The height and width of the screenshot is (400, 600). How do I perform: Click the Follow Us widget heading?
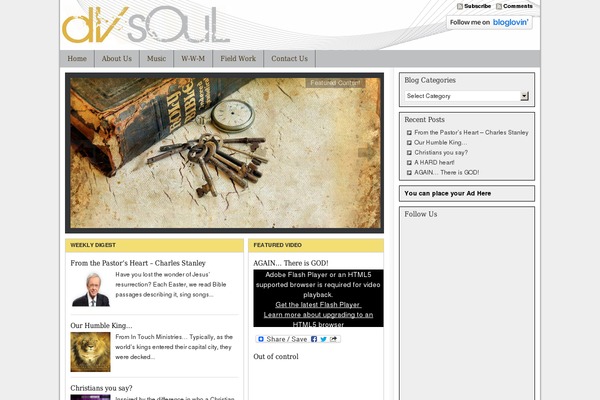(421, 214)
